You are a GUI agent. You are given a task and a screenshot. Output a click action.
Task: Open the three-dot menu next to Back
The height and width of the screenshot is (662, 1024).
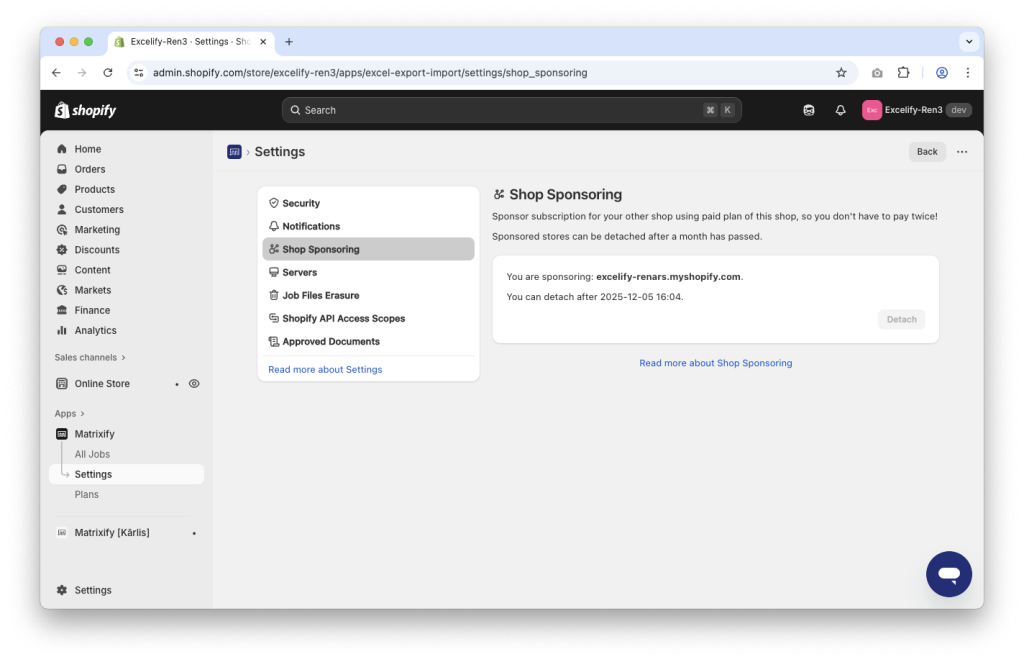[x=962, y=151]
